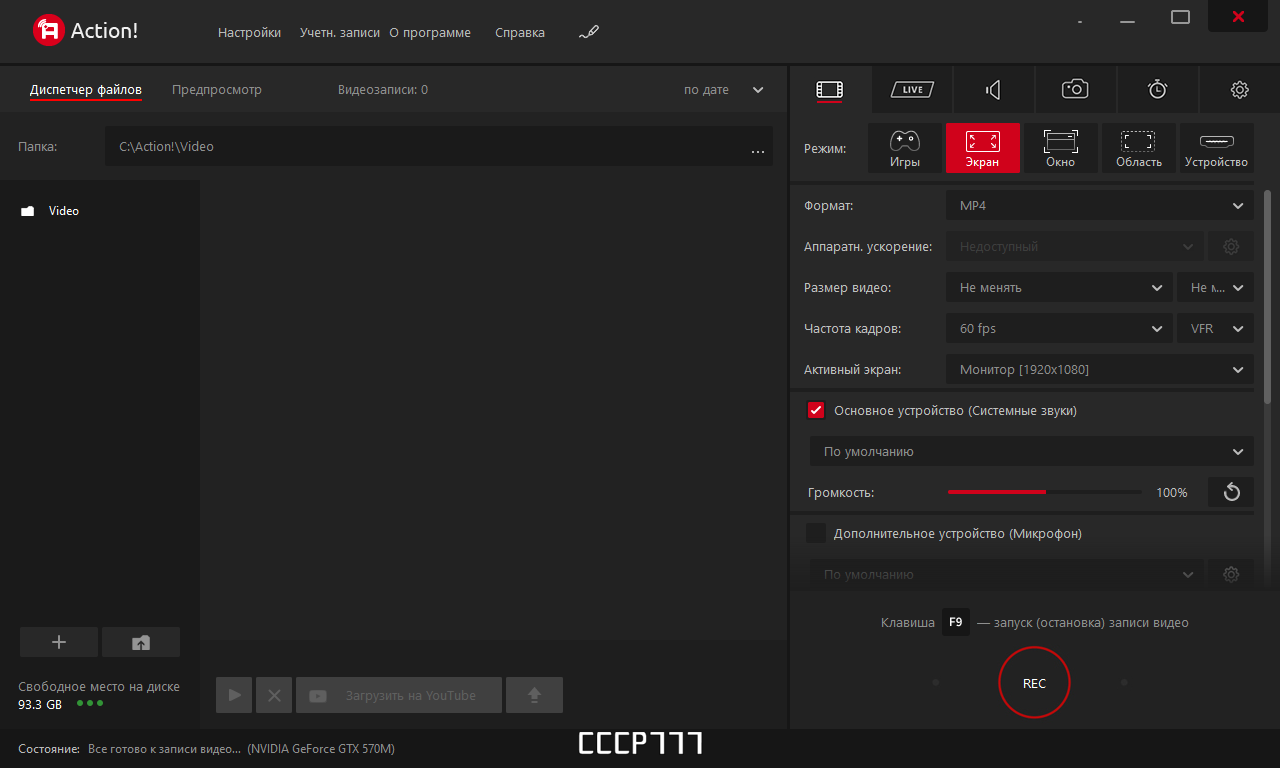Open the Формат dropdown showing MP4
Image resolution: width=1280 pixels, height=768 pixels.
1099,205
